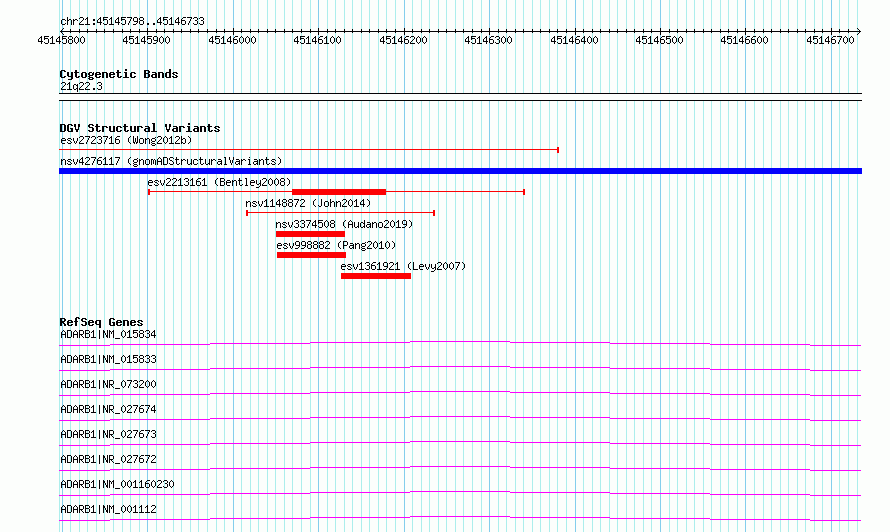
Task: Click the red esv998882 variant bar
Action: tap(312, 255)
